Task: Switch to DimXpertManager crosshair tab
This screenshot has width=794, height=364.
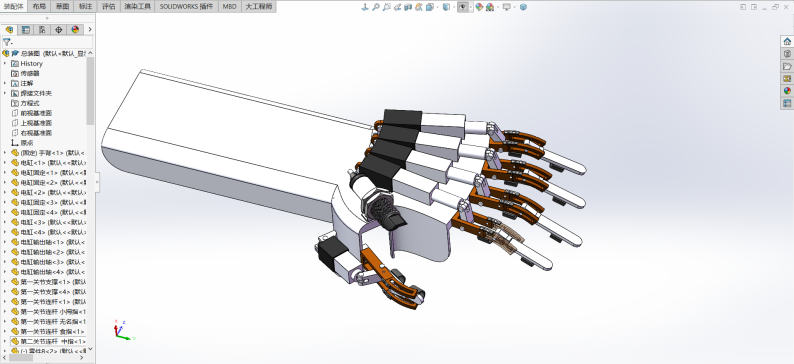Action: click(59, 29)
